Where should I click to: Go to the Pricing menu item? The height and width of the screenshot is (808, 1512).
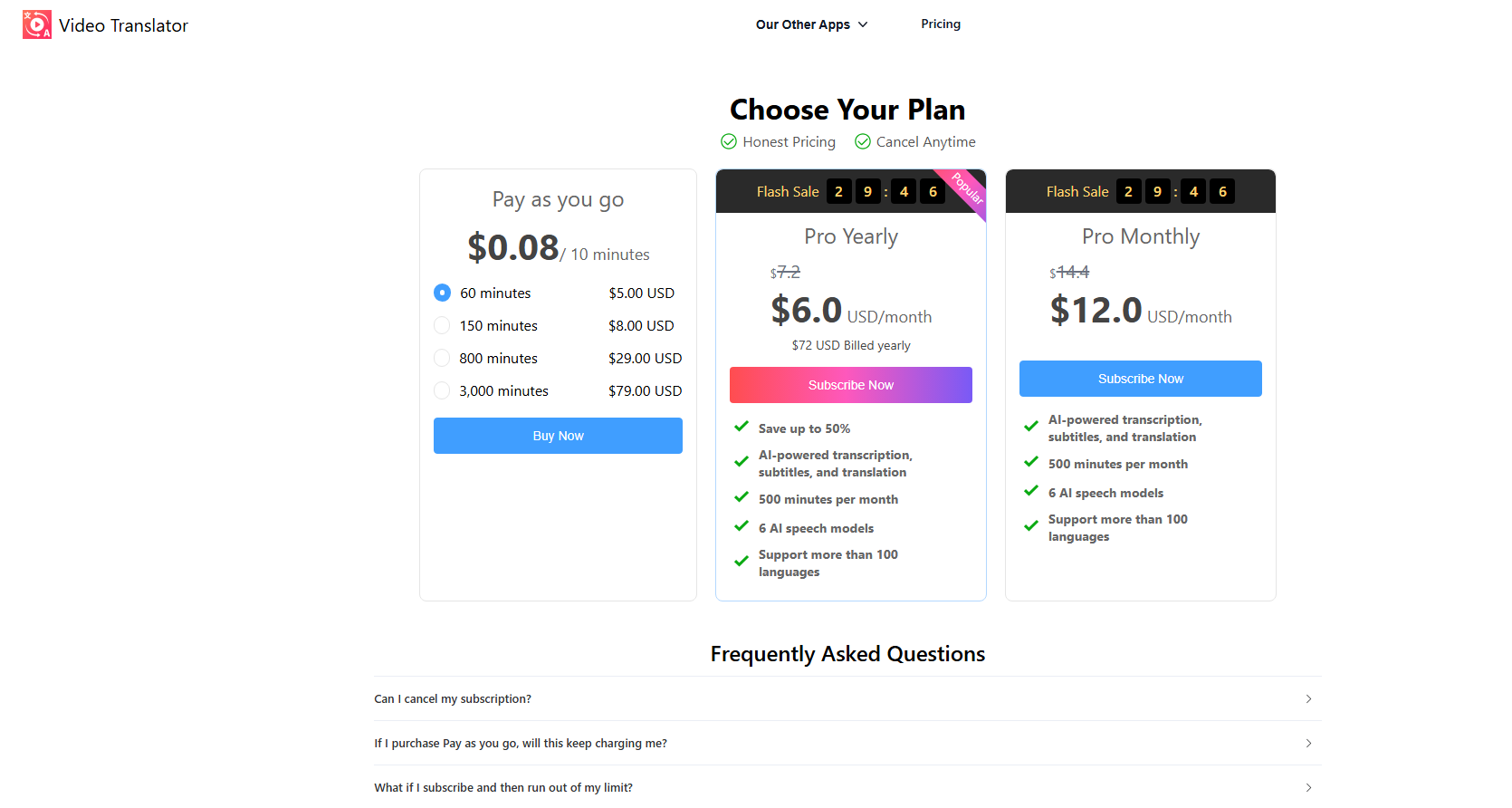[x=941, y=24]
